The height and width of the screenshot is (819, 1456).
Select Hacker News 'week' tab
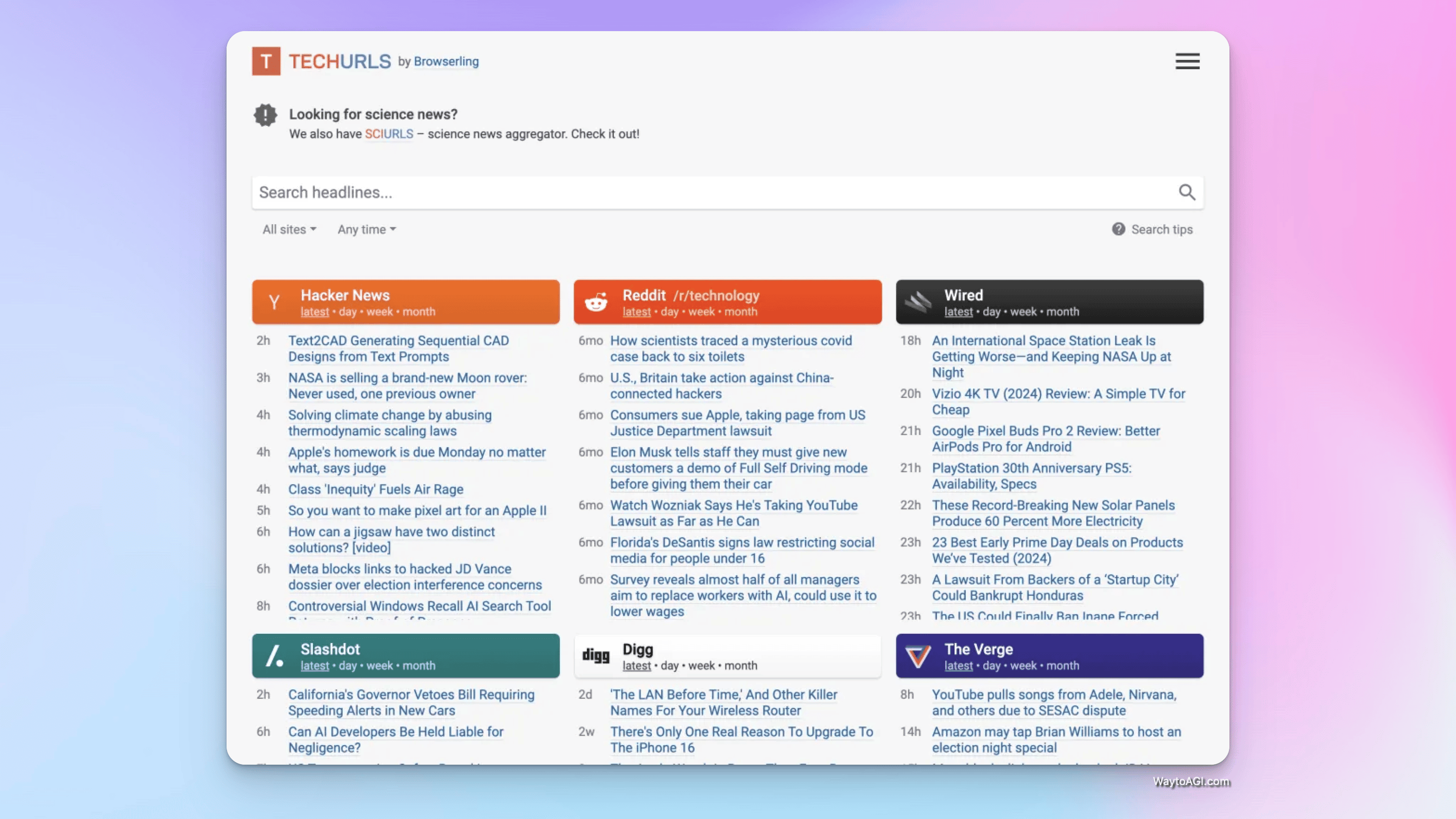pyautogui.click(x=379, y=312)
